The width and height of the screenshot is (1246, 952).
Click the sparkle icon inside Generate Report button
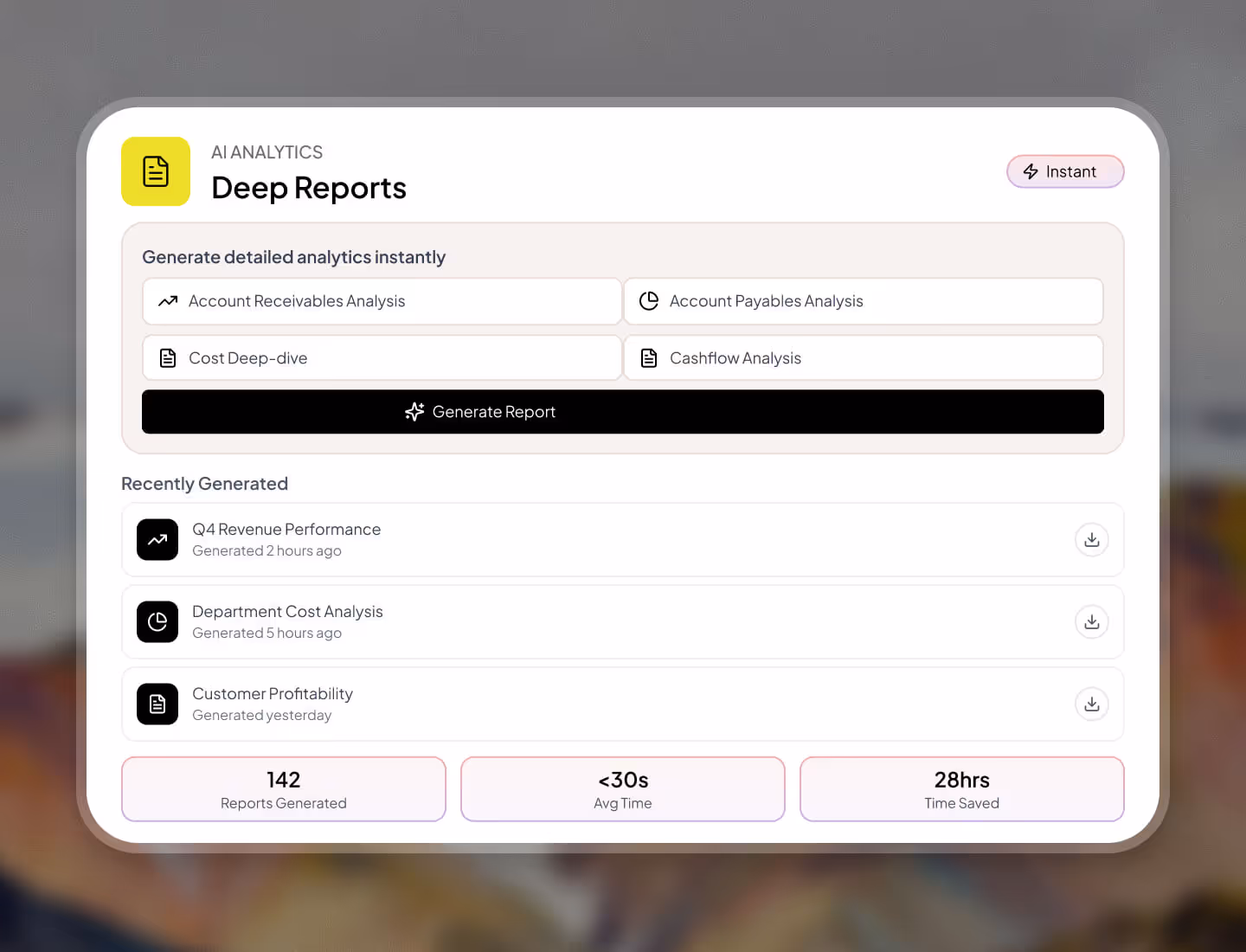[x=414, y=411]
